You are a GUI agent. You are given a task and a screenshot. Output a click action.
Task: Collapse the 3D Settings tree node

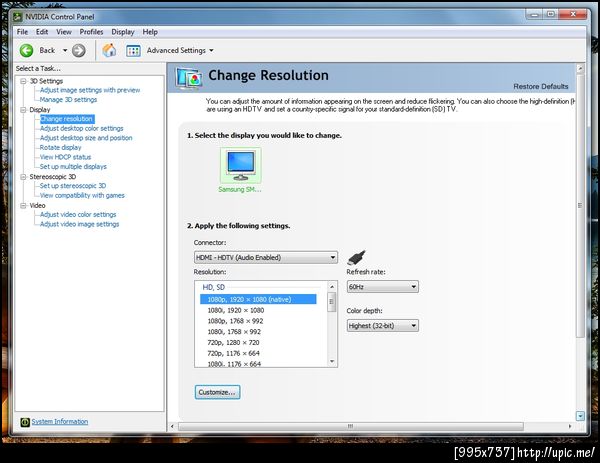click(23, 81)
